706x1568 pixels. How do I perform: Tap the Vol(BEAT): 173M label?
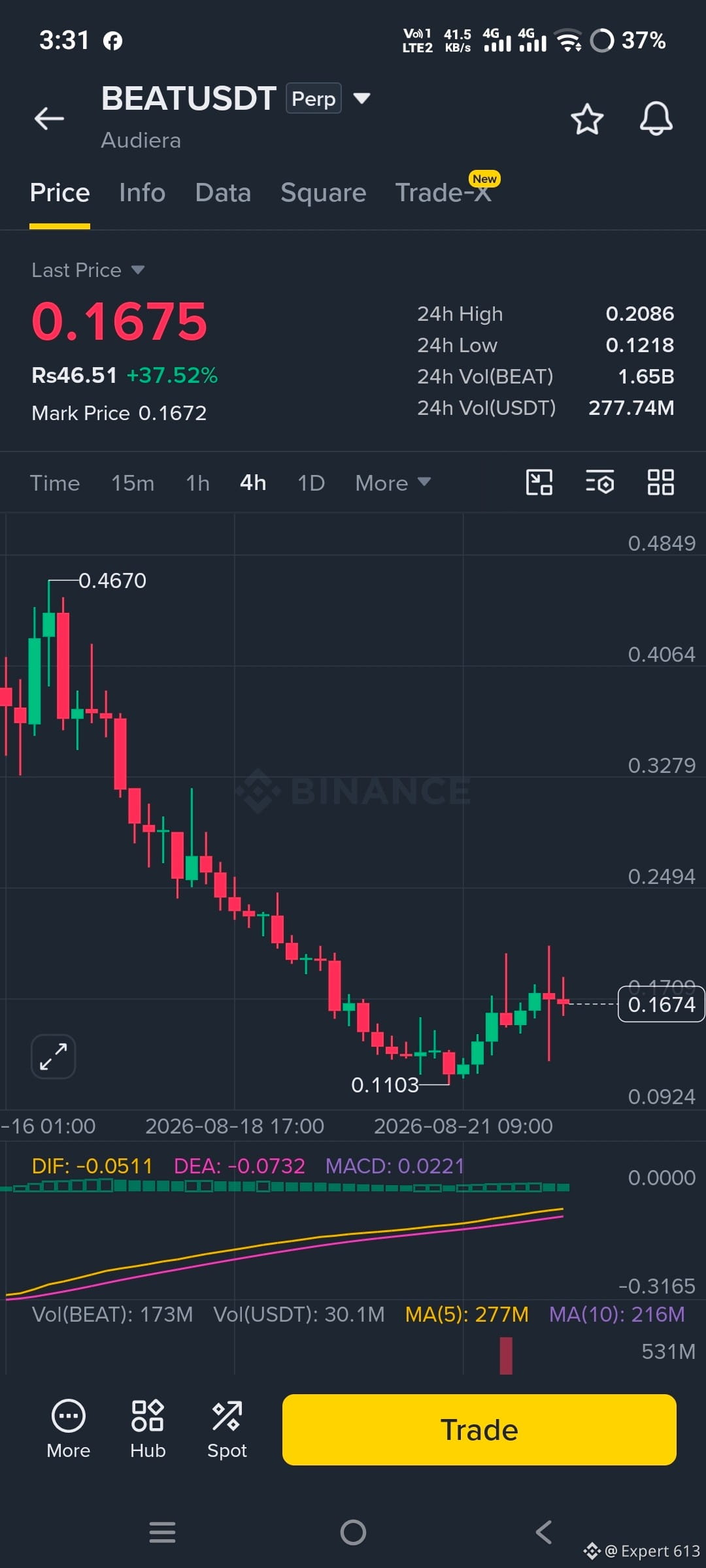[112, 1314]
